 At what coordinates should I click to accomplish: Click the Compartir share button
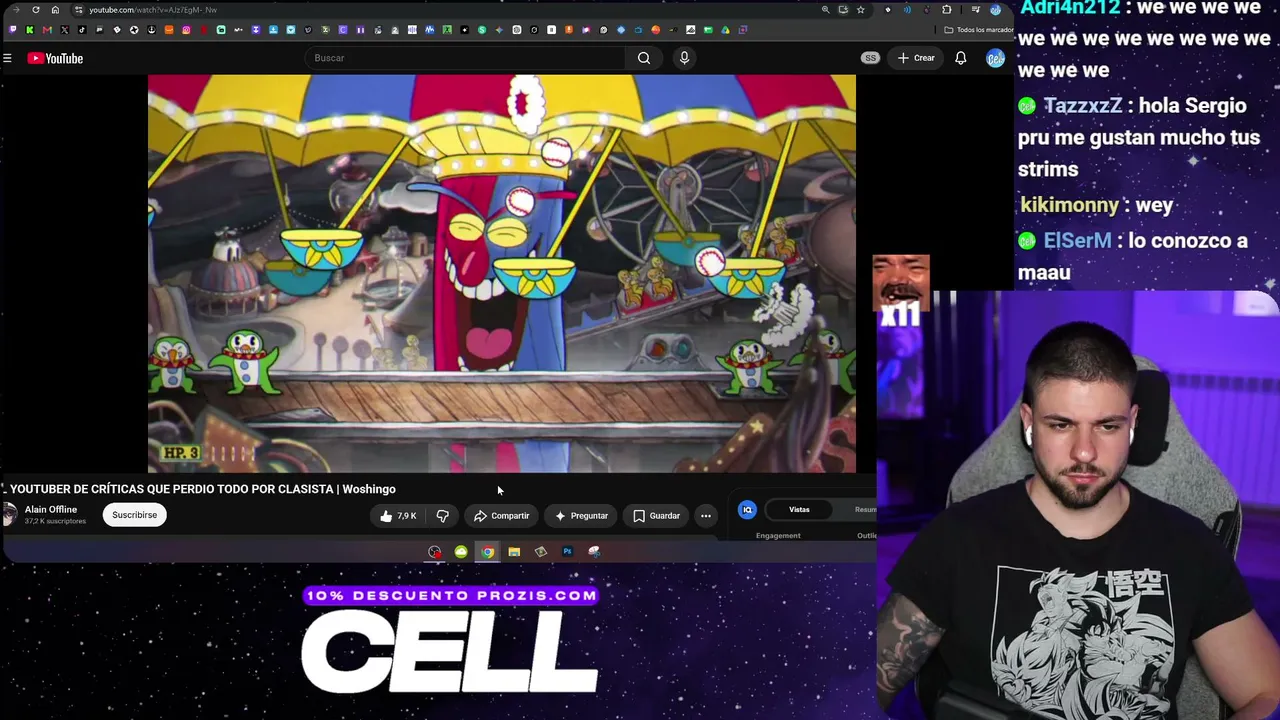coord(502,516)
